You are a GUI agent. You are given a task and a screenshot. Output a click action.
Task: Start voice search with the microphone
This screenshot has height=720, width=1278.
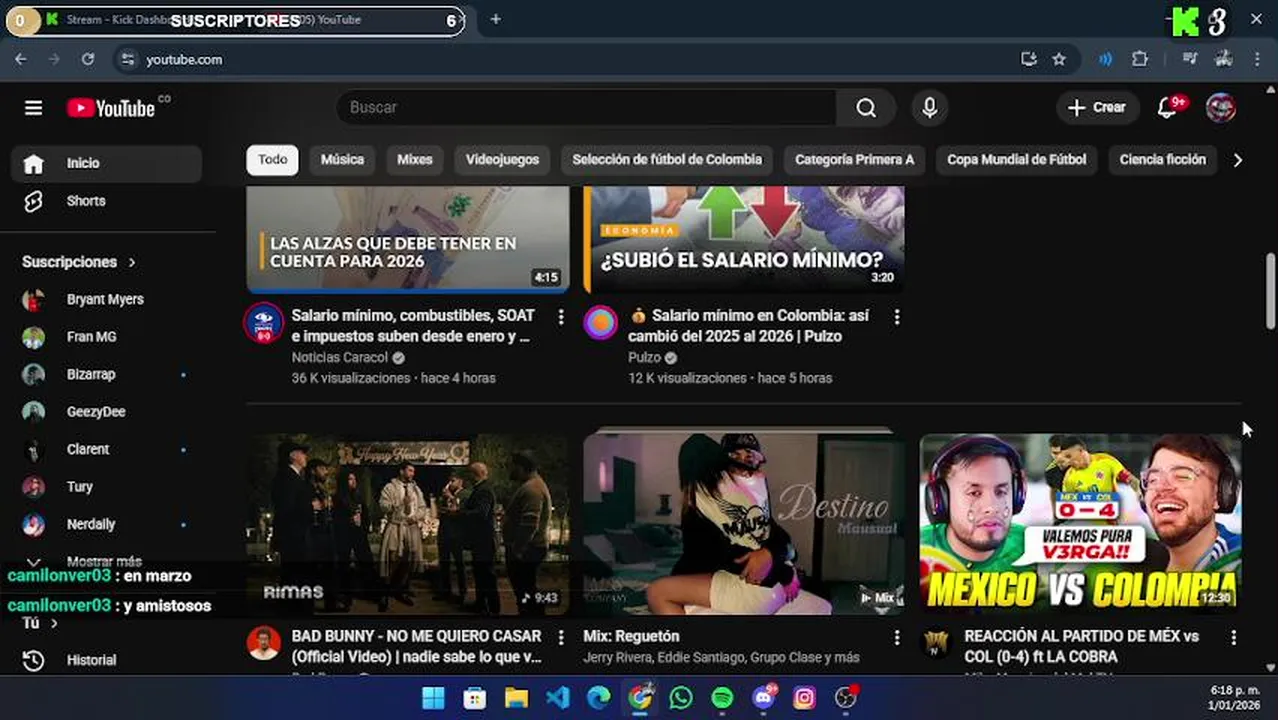(929, 107)
